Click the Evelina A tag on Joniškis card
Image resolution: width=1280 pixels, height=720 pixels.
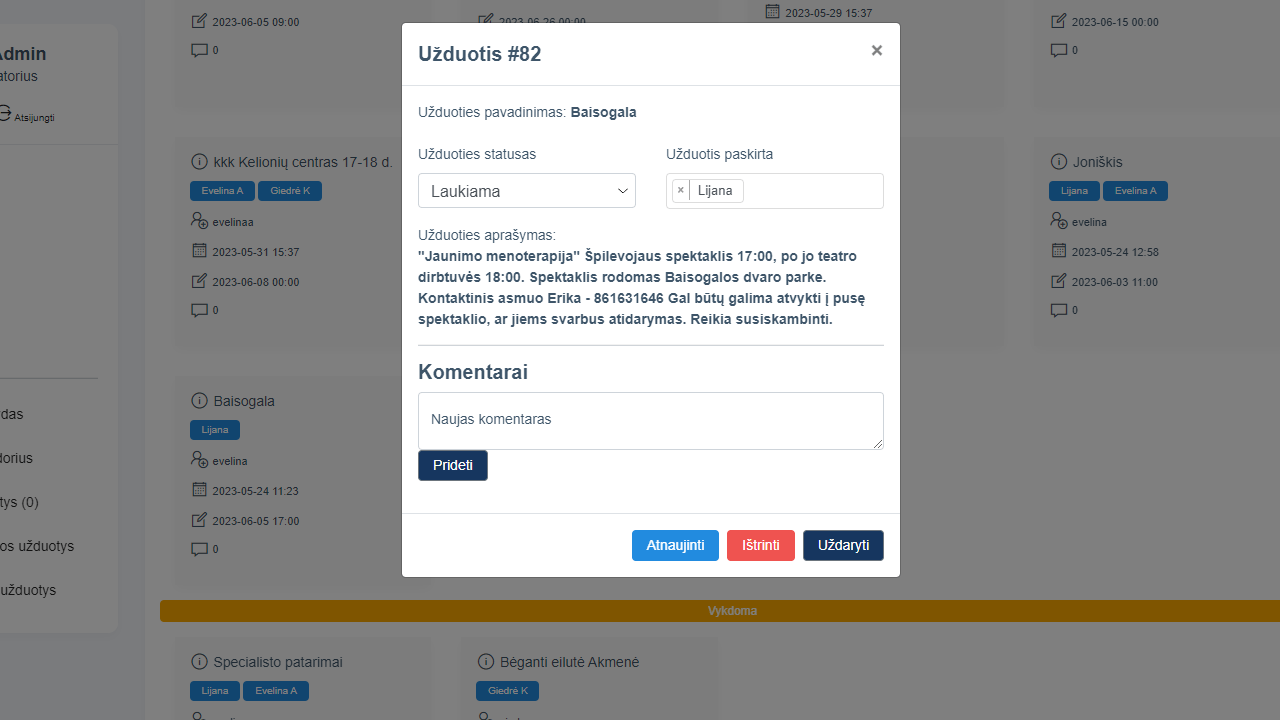(x=1135, y=191)
